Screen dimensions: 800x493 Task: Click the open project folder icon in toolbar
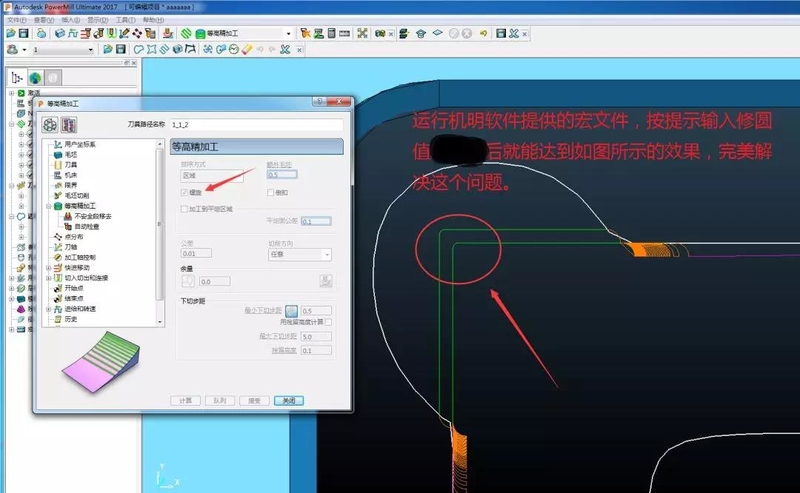(10, 33)
